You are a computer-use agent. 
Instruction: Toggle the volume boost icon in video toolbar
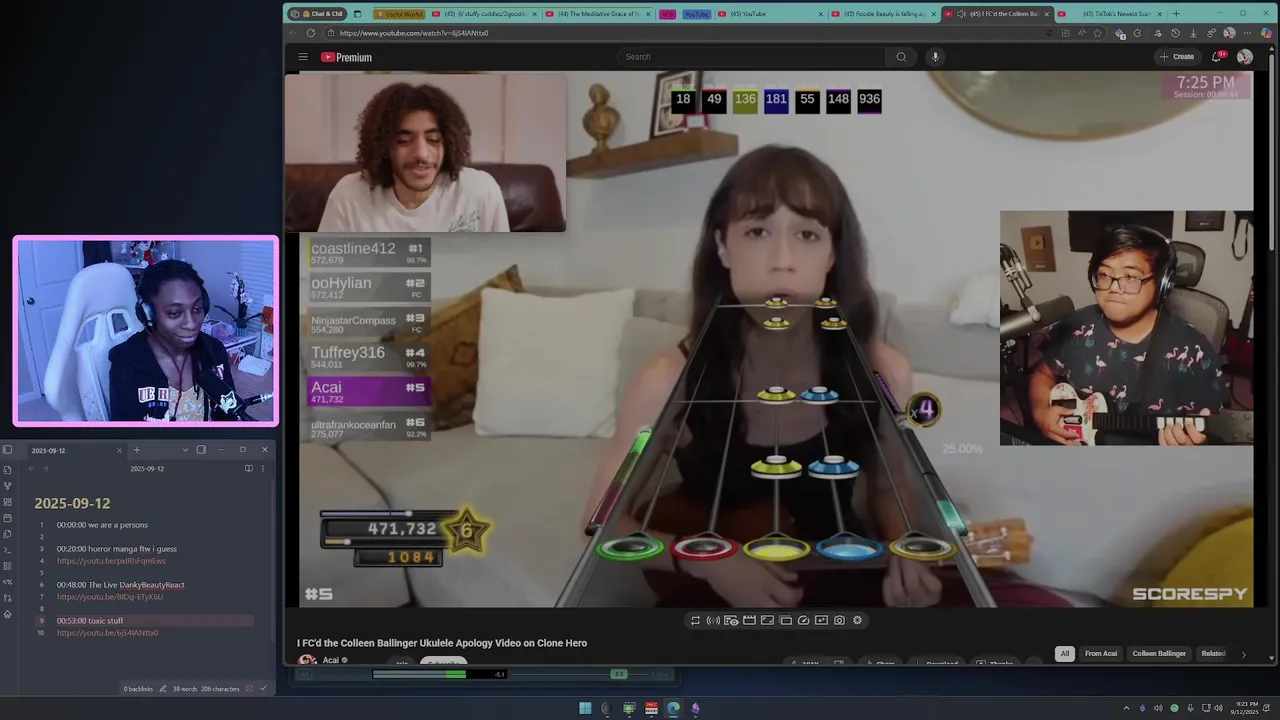pyautogui.click(x=713, y=620)
